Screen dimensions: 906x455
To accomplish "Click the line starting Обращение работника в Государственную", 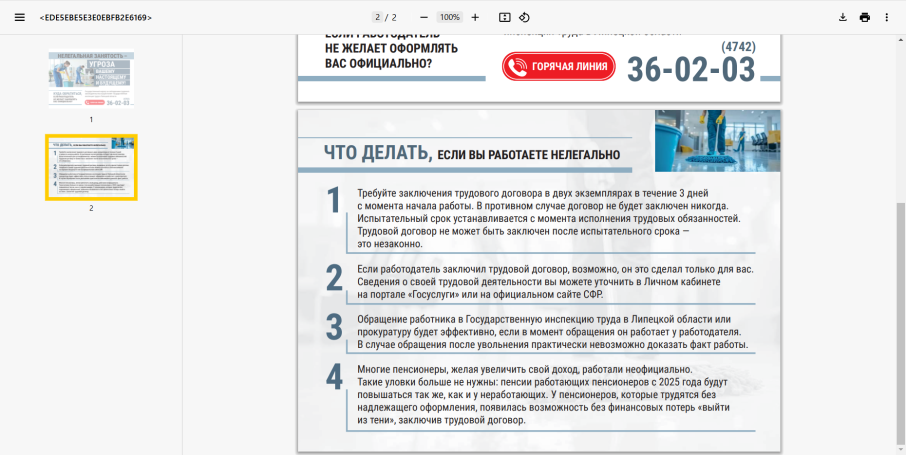I will click(544, 319).
